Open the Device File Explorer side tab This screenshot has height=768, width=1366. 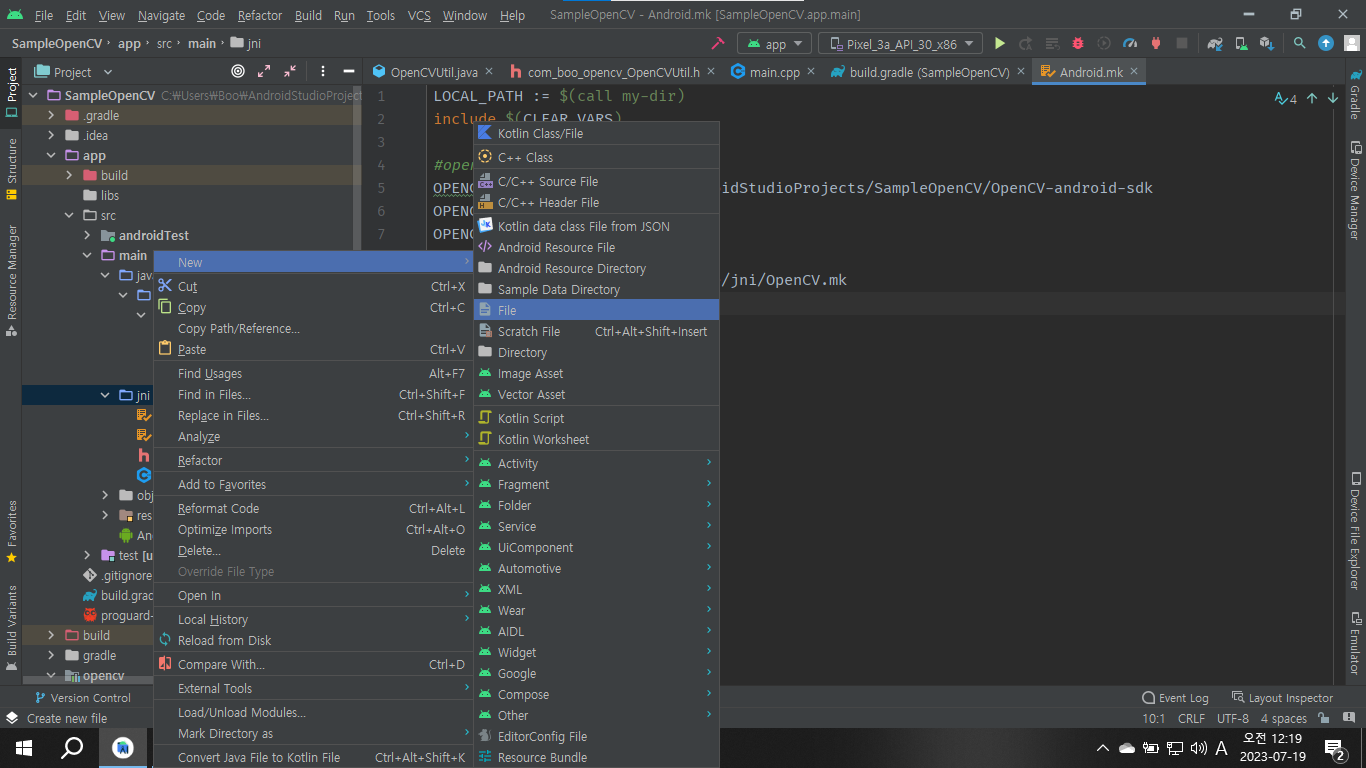pos(1355,530)
